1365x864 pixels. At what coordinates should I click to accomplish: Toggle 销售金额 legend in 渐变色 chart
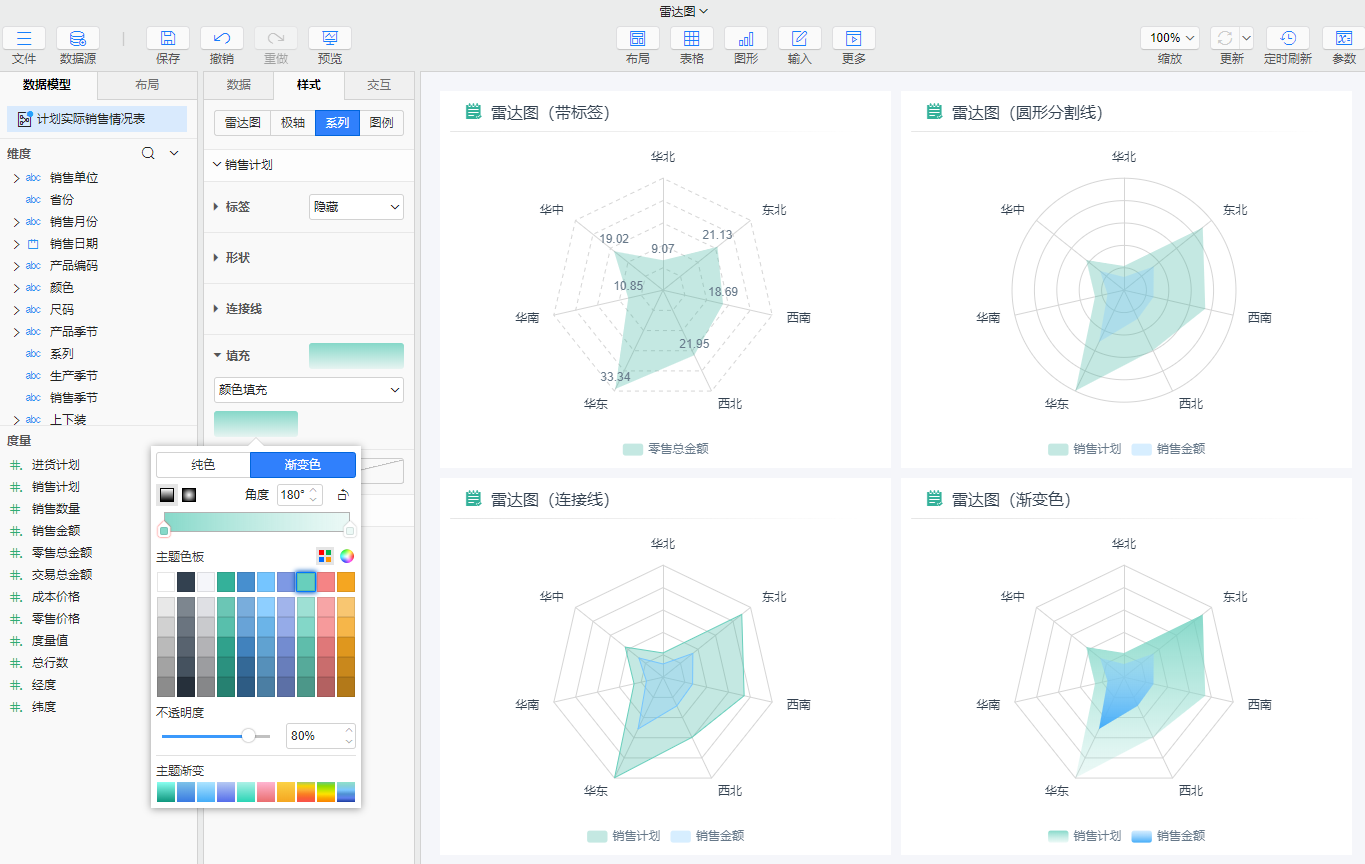[1168, 835]
